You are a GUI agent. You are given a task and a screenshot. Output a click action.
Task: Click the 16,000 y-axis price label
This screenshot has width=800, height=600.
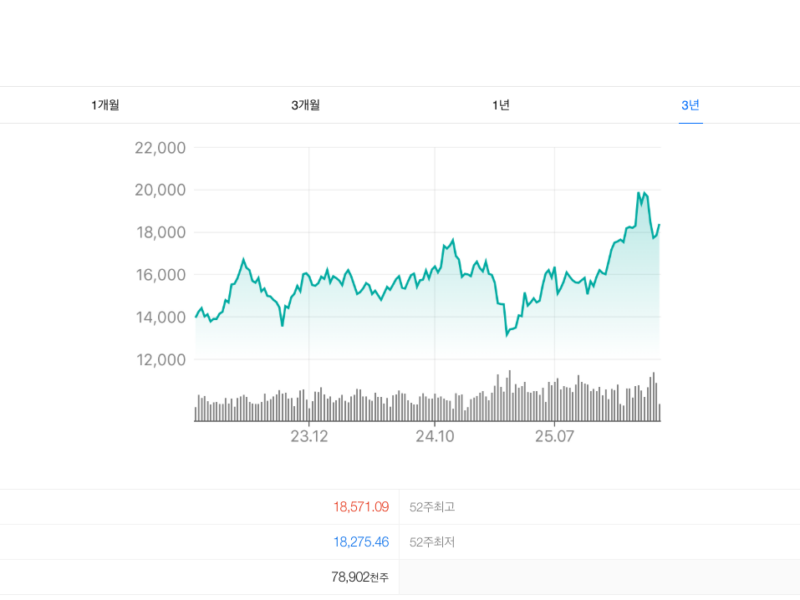click(160, 275)
